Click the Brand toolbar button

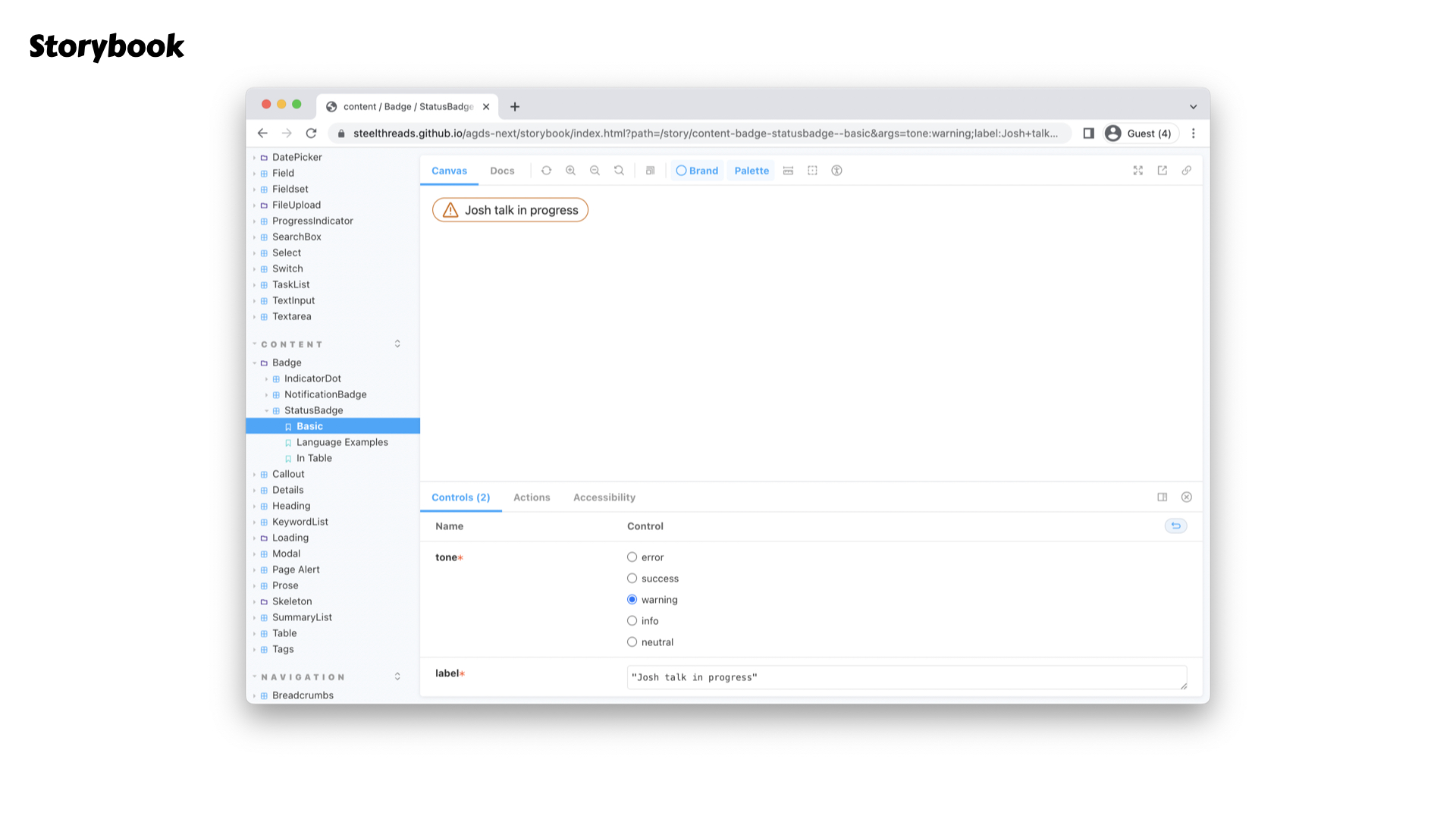tap(697, 171)
